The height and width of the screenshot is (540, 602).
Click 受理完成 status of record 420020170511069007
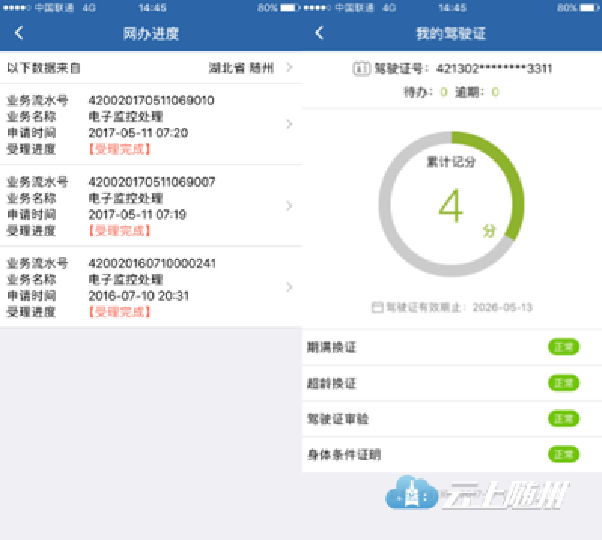(x=119, y=230)
